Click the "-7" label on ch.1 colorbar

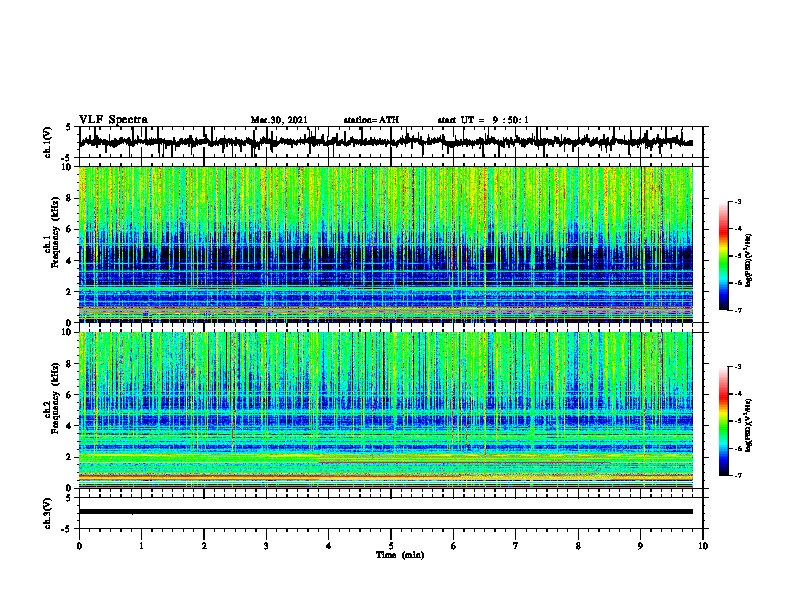click(737, 310)
